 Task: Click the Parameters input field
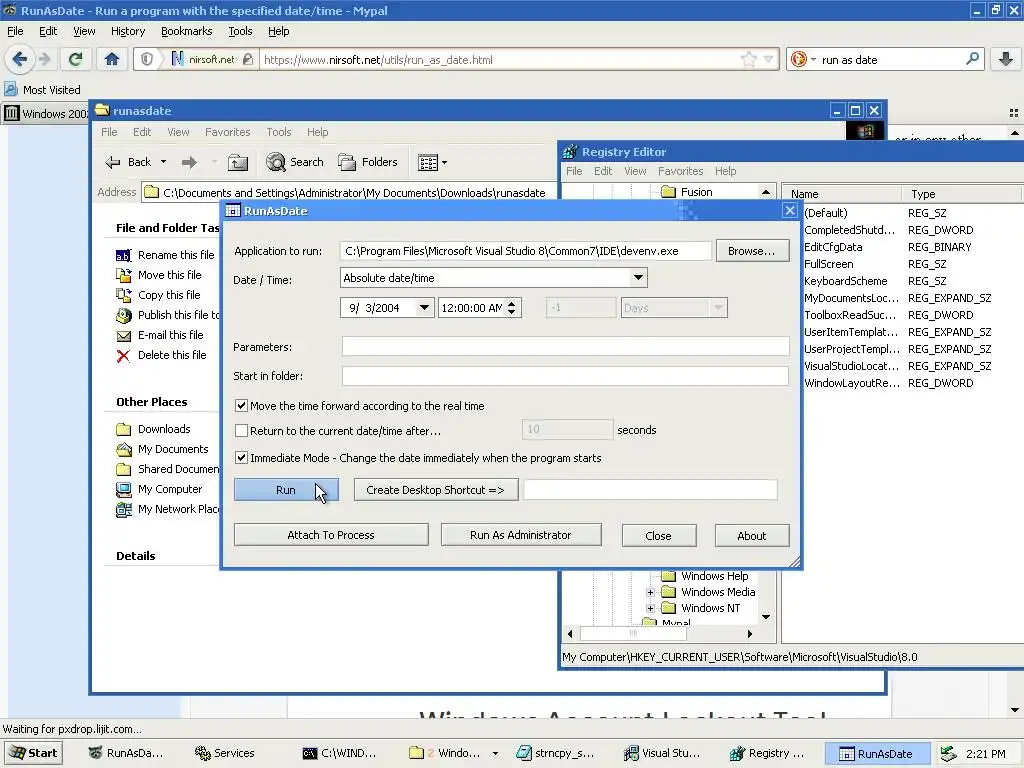pyautogui.click(x=566, y=346)
